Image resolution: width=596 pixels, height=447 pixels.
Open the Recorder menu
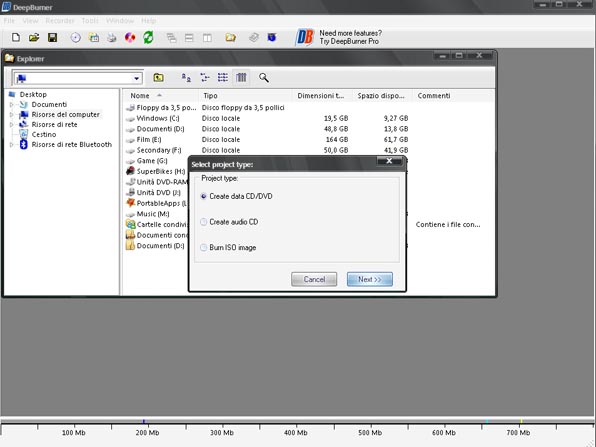[x=60, y=21]
